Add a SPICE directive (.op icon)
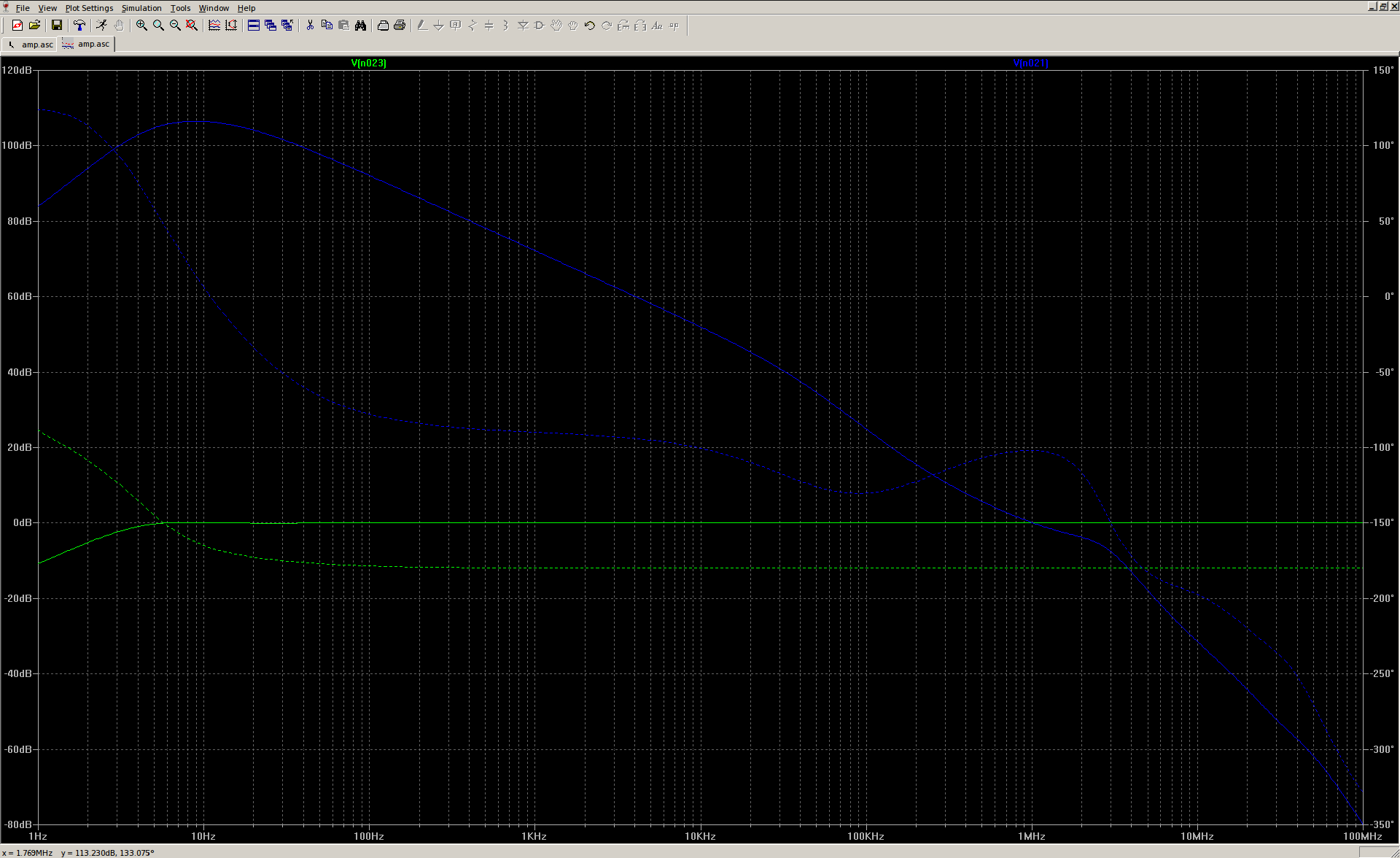Viewport: 1400px width, 858px height. [x=674, y=26]
